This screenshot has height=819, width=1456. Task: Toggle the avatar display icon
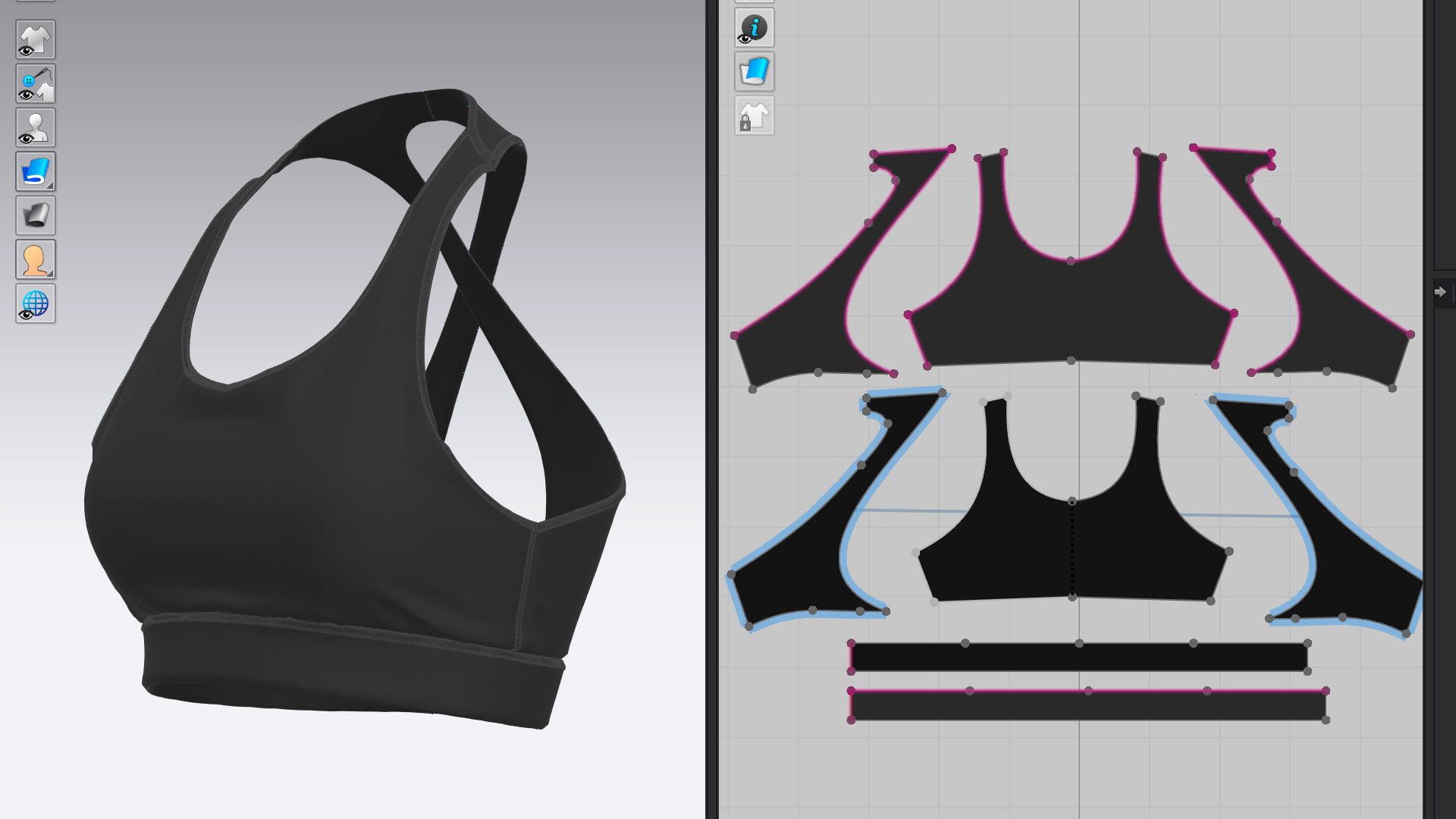pos(36,127)
